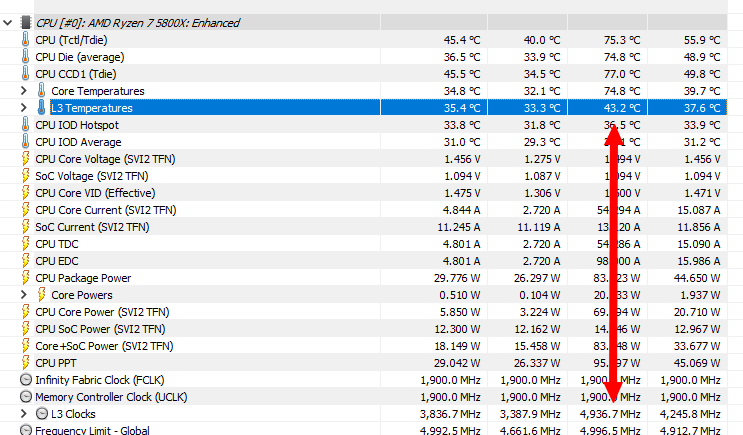Click clock icon beside Infinity Fabric Clock
The height and width of the screenshot is (435, 743).
tap(26, 380)
